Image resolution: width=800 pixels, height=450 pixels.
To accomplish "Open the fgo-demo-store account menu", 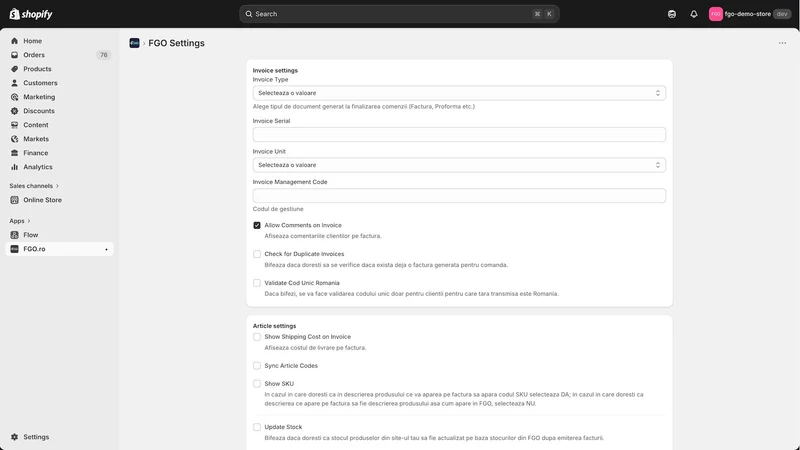I will 749,14.
